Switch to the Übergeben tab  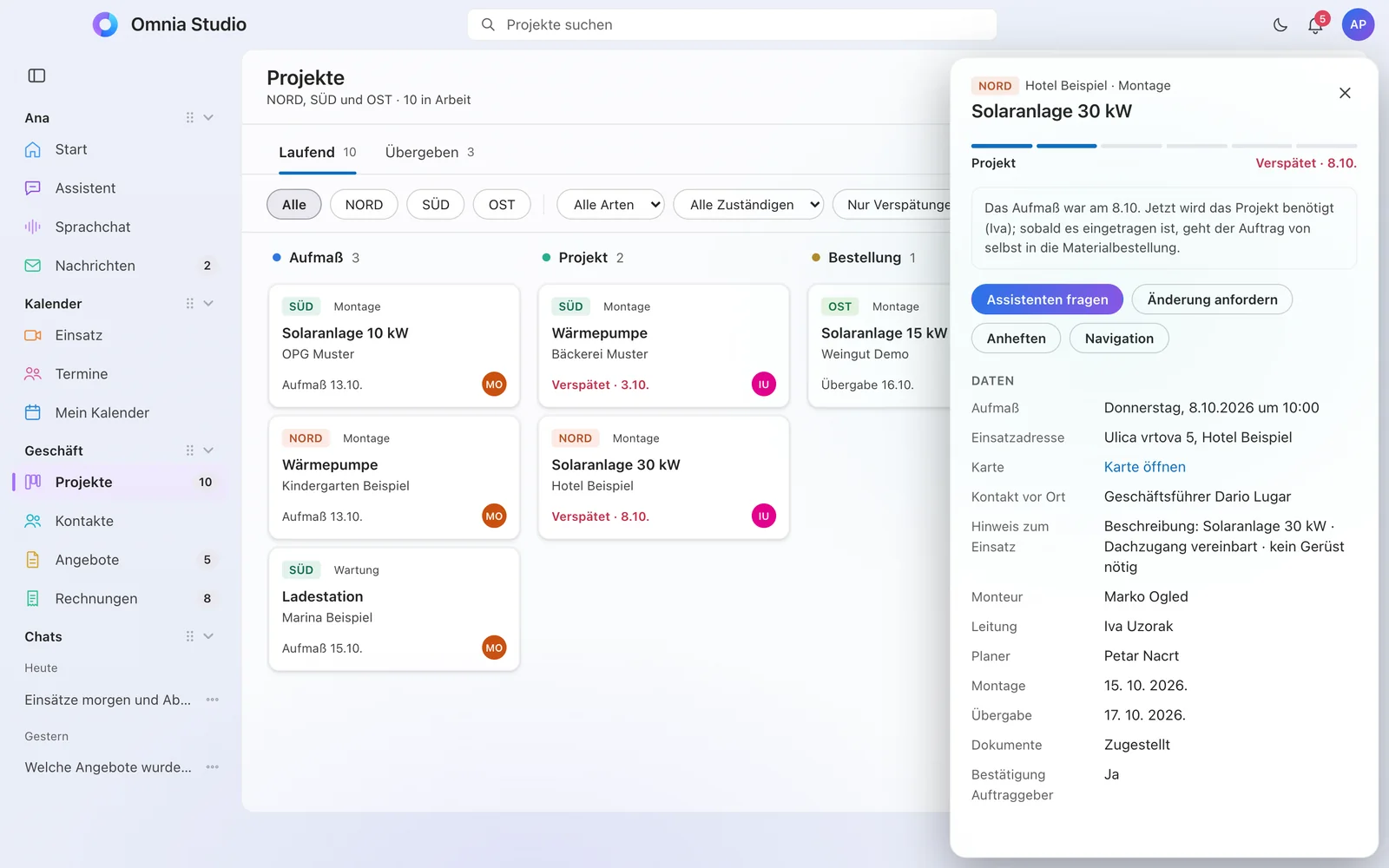pyautogui.click(x=430, y=153)
